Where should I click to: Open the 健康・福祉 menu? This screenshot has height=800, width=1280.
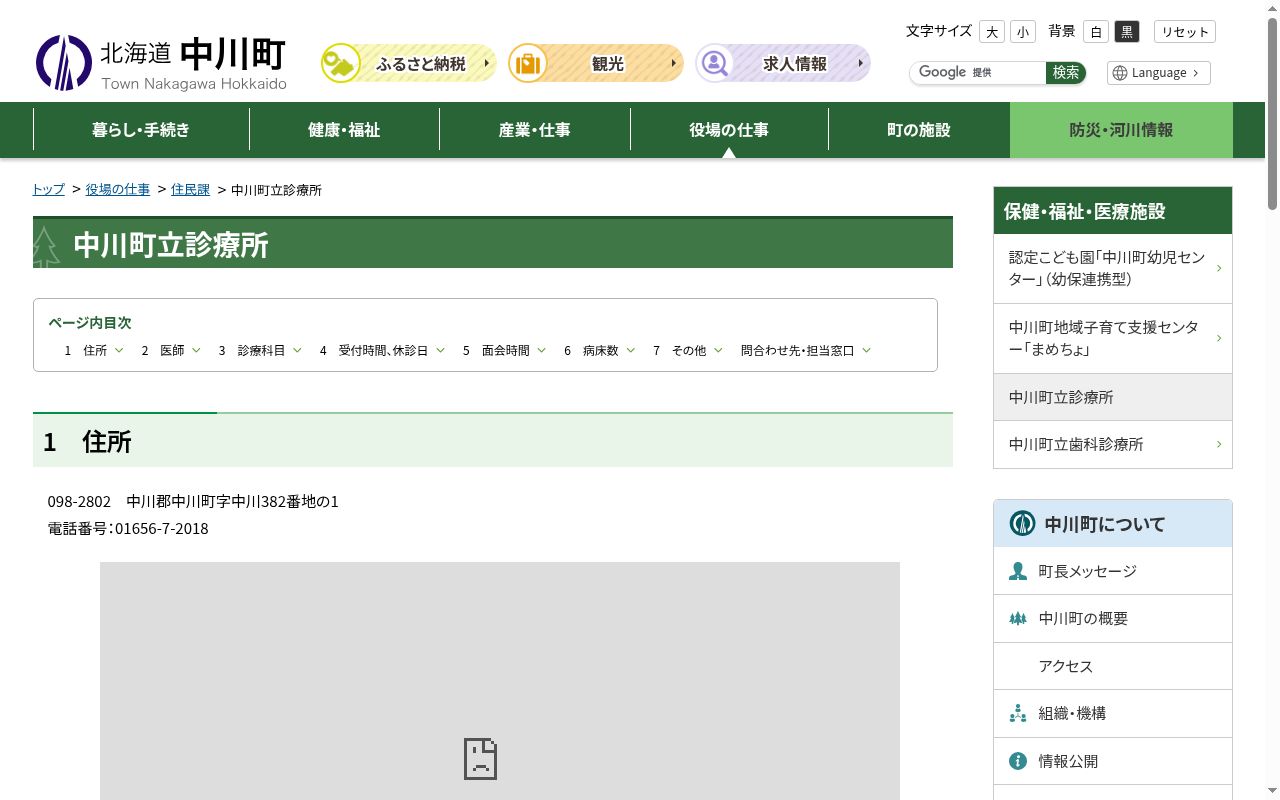pos(344,130)
